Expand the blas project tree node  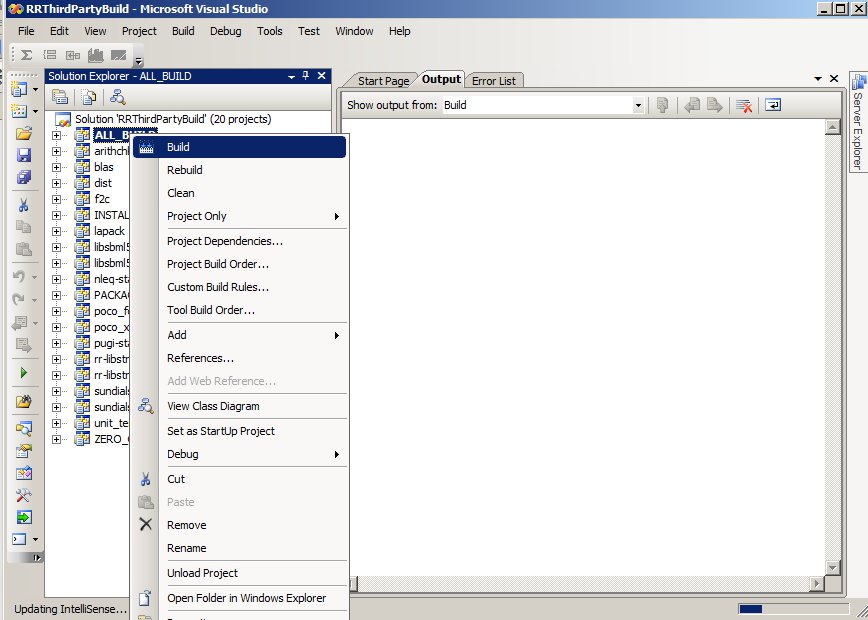coord(57,167)
